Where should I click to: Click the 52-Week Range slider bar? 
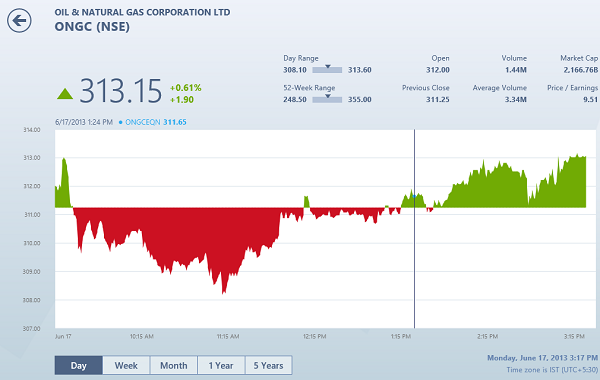pos(327,99)
